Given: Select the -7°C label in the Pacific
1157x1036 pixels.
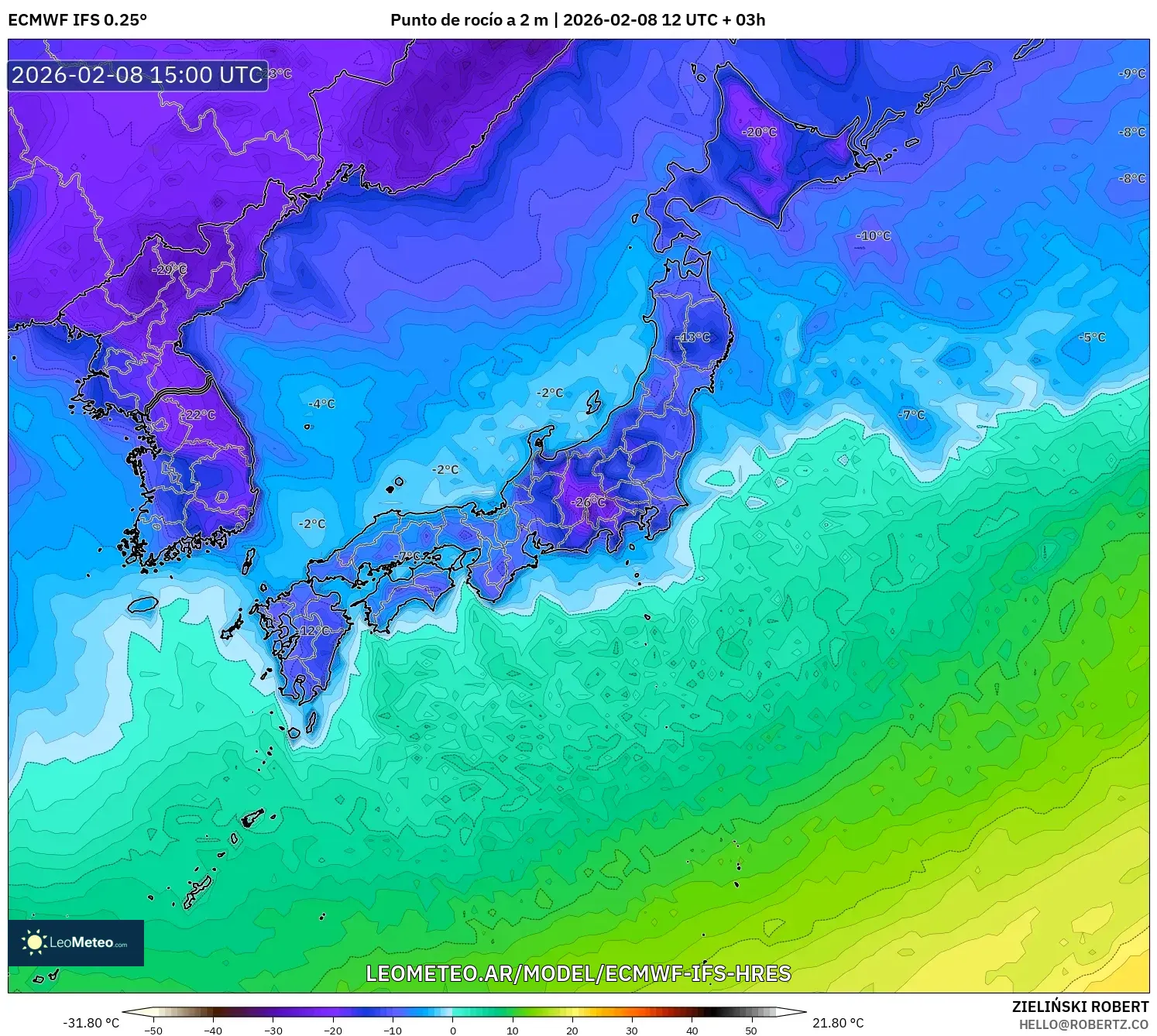Looking at the screenshot, I should (912, 414).
